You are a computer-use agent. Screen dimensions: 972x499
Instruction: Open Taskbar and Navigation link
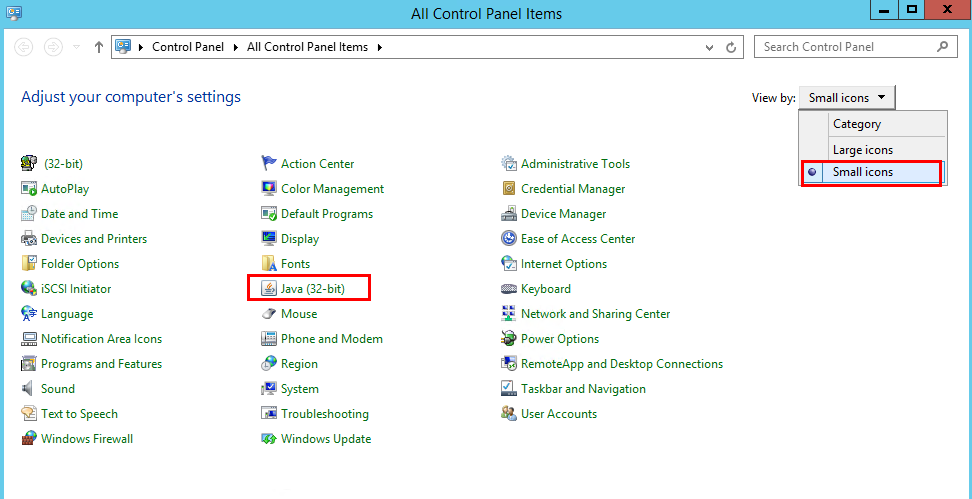pyautogui.click(x=583, y=389)
